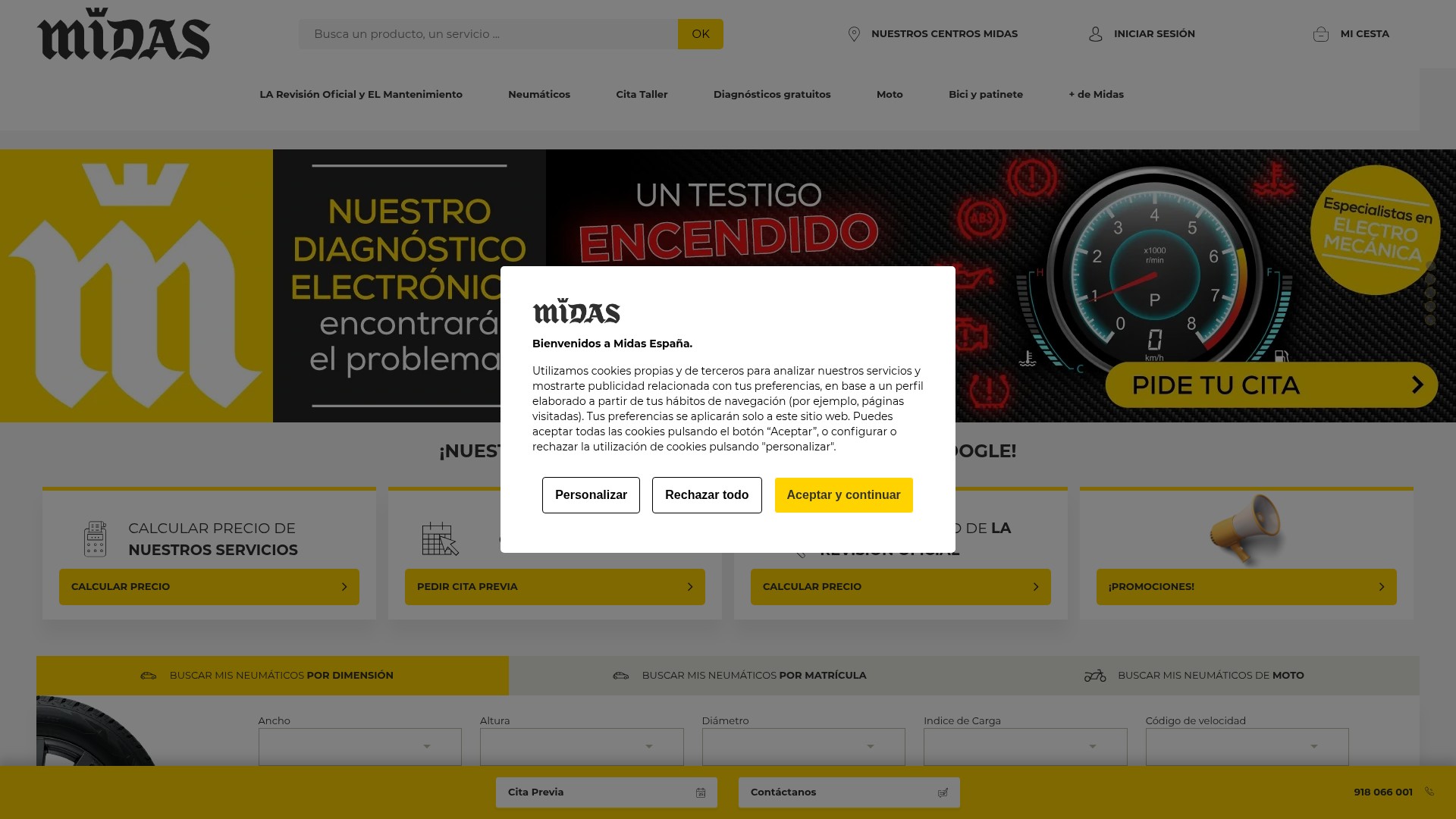Viewport: 1456px width, 819px height.
Task: Click the location pin icon for centros
Action: [854, 34]
